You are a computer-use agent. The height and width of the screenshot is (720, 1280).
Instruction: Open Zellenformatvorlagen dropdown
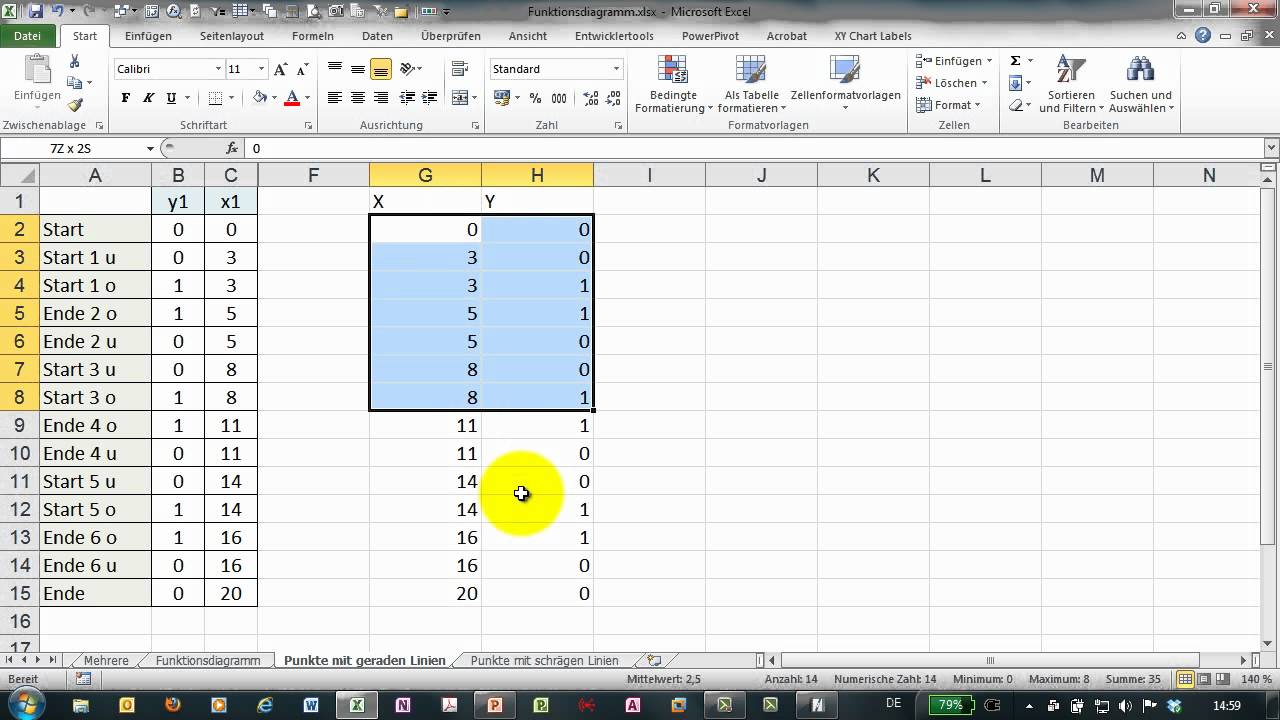(845, 83)
